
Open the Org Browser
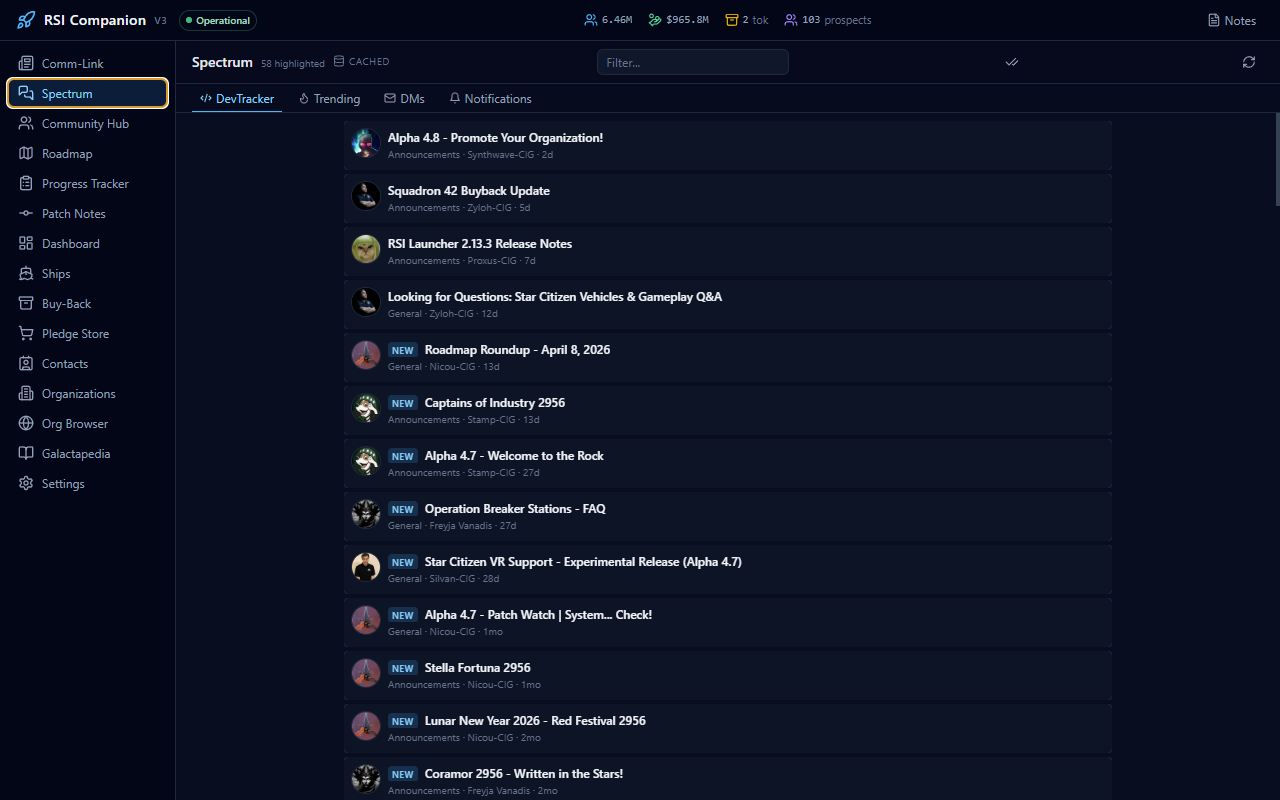pos(87,424)
